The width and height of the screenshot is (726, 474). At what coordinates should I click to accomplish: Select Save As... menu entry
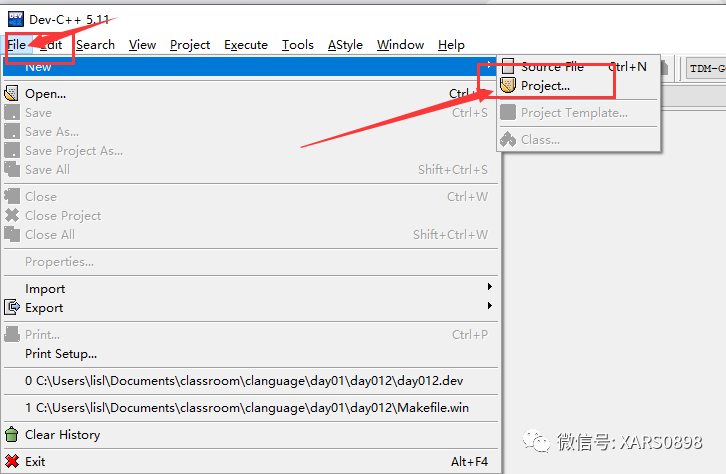click(x=250, y=131)
